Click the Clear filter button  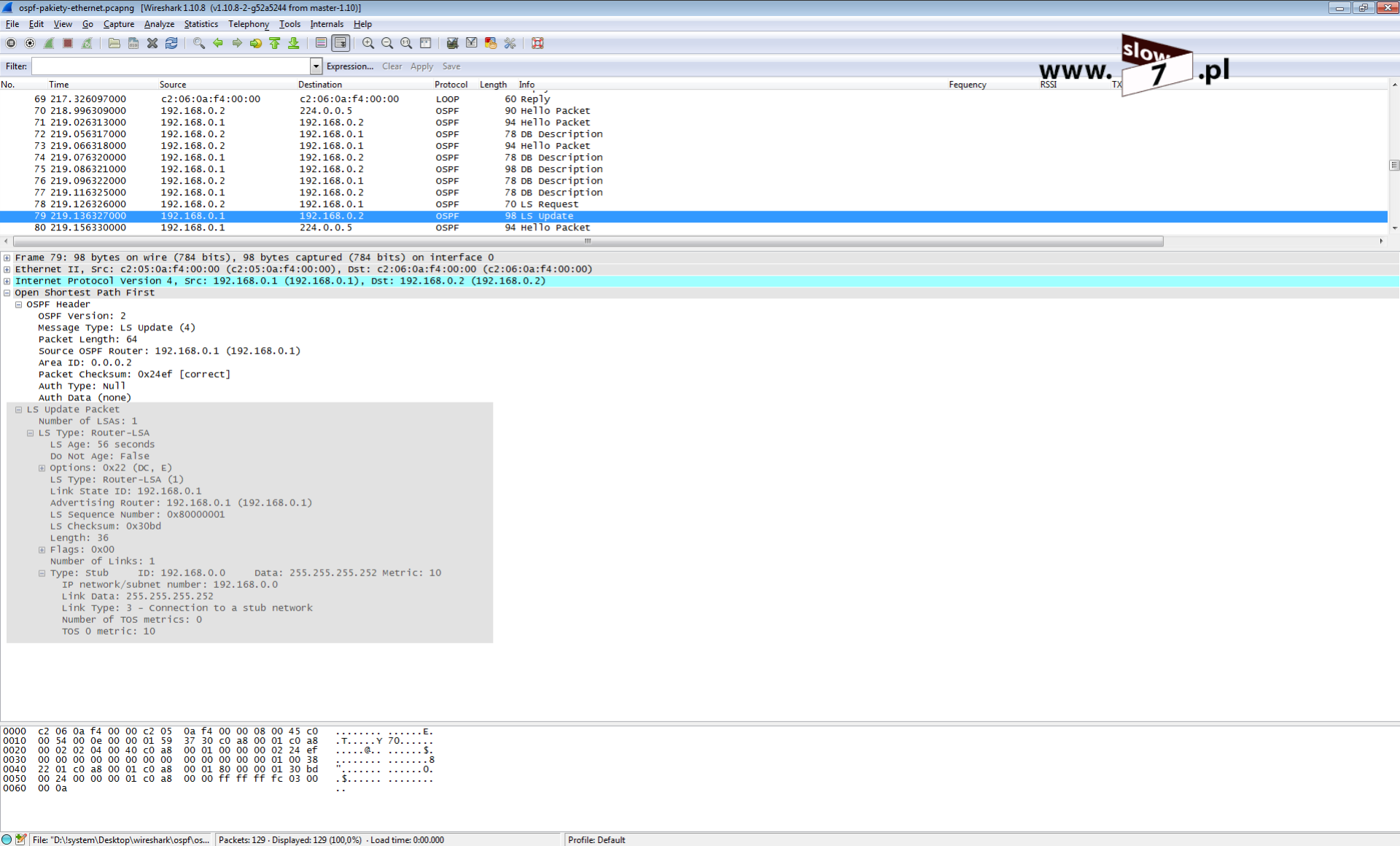click(x=392, y=66)
